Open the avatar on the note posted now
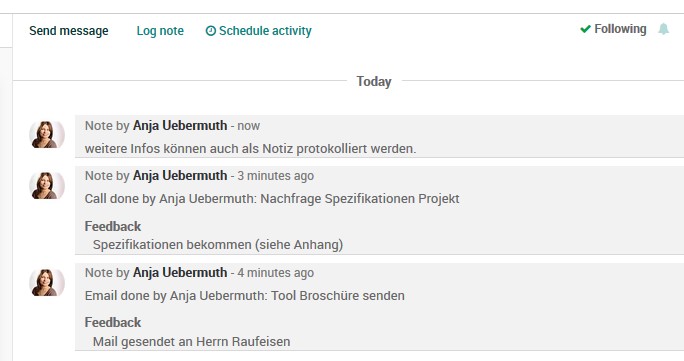The image size is (684, 361). point(47,135)
